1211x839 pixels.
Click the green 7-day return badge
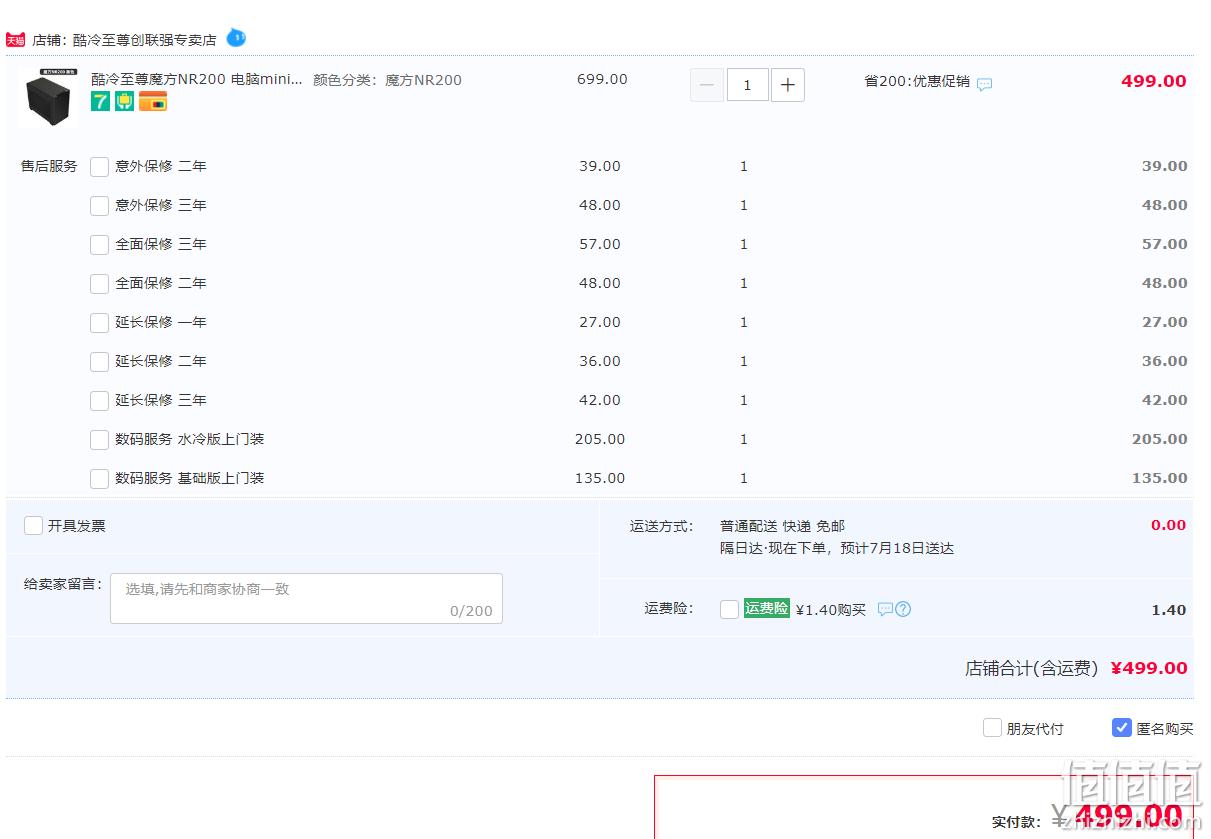101,101
